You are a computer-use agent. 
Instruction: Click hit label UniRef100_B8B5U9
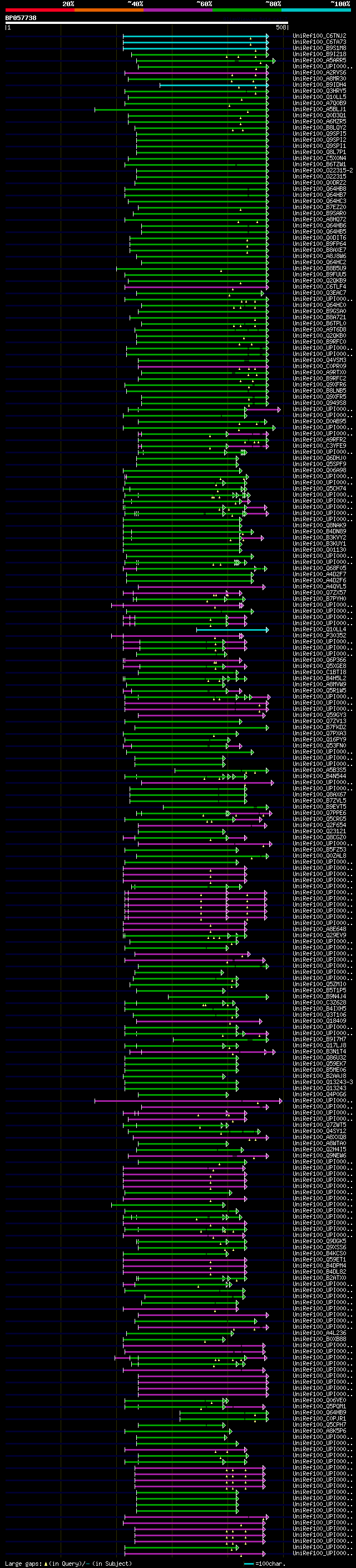coord(319,269)
